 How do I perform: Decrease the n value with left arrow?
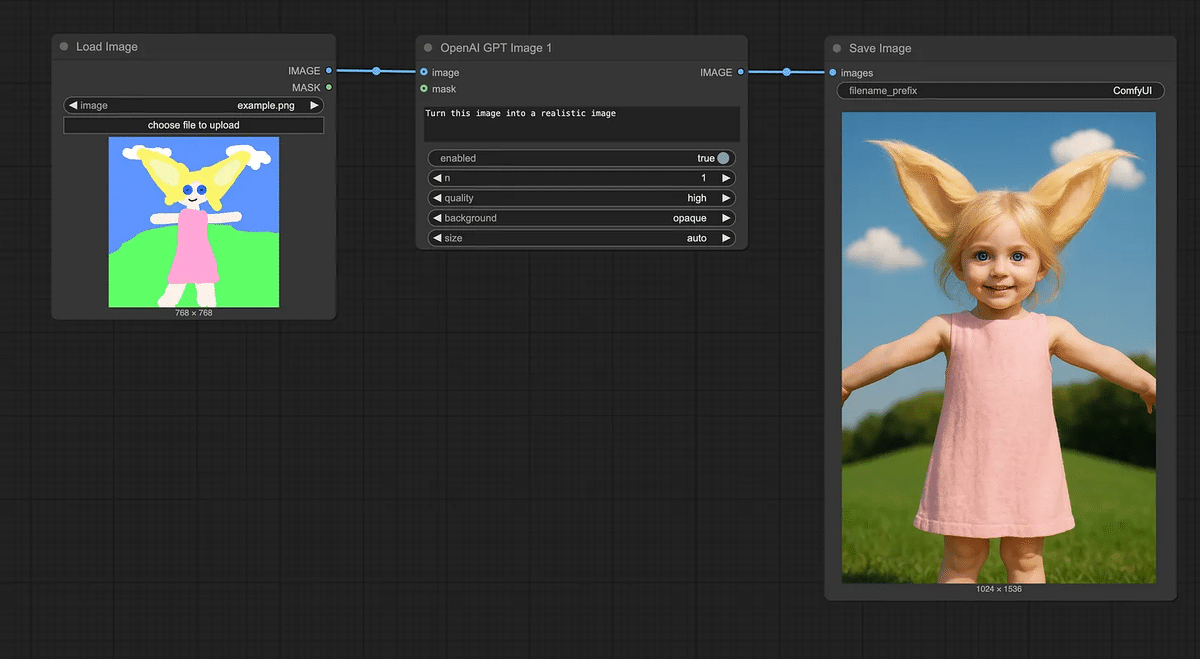[x=437, y=178]
